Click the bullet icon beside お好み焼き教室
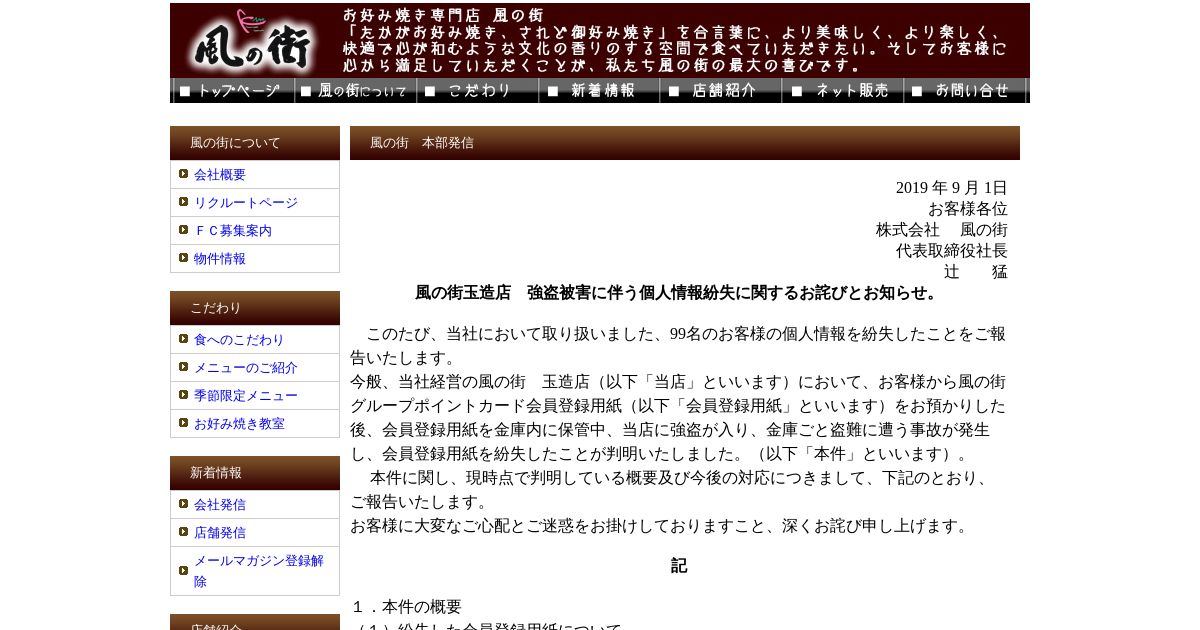Viewport: 1200px width, 630px height. coord(184,423)
